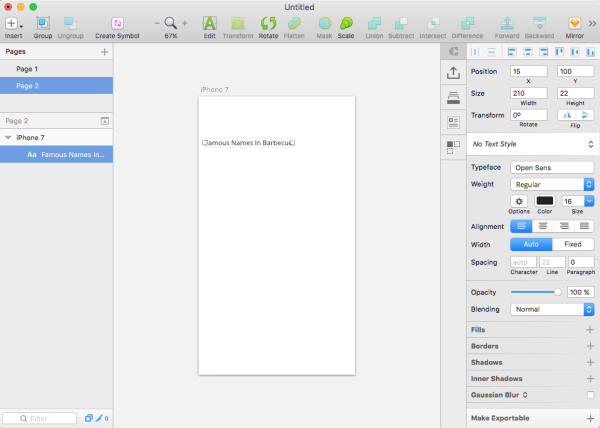Collapse the iPhone 7 artboard layer
Image resolution: width=600 pixels, height=428 pixels.
8,138
